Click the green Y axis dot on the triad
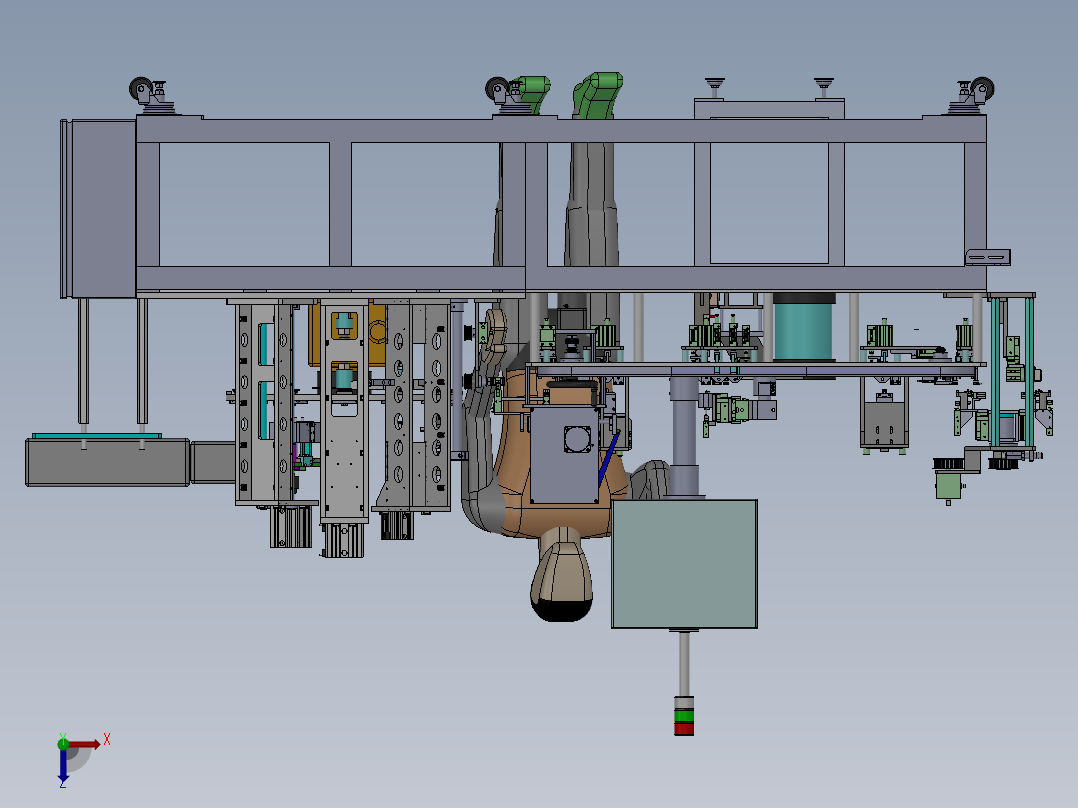This screenshot has width=1078, height=808. [63, 743]
